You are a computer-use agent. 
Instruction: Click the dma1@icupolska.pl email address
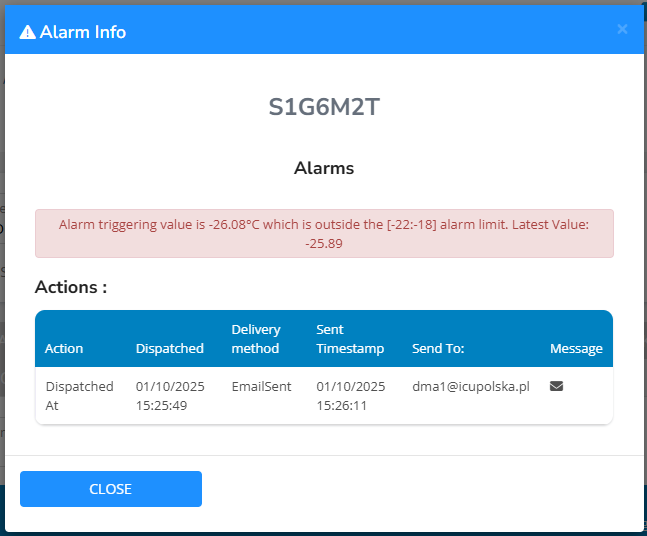point(470,386)
